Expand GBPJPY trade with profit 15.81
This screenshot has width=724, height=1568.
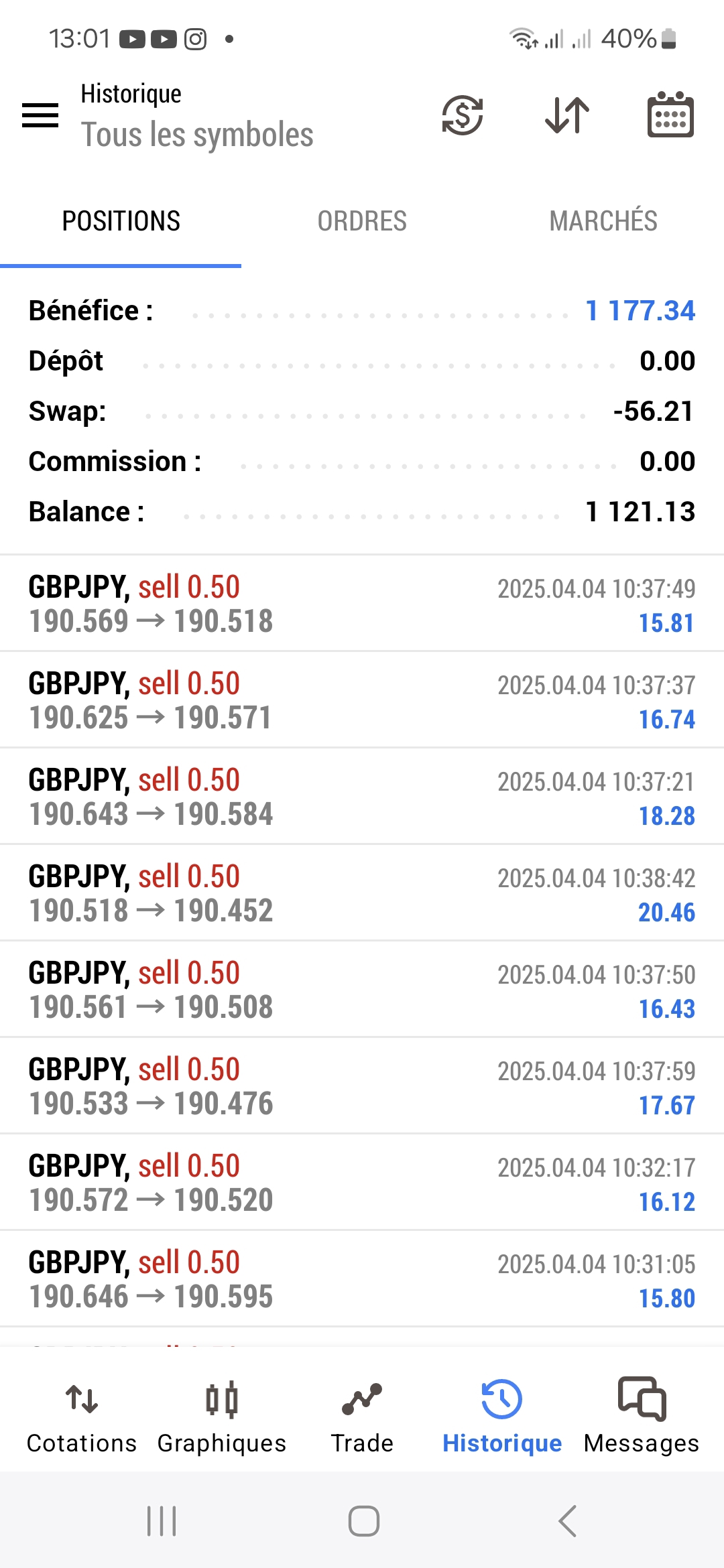coord(362,604)
